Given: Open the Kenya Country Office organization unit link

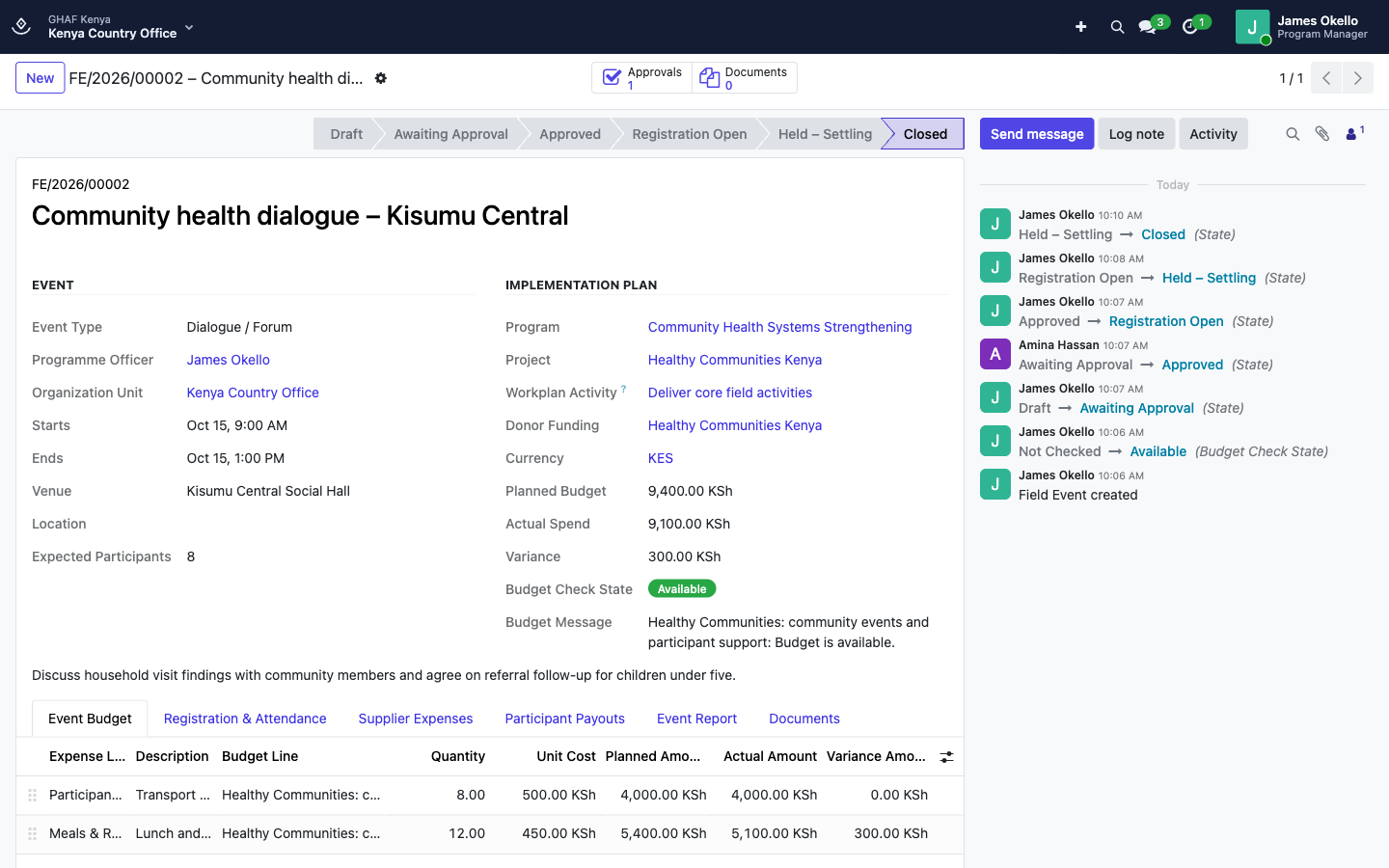Looking at the screenshot, I should tap(253, 393).
